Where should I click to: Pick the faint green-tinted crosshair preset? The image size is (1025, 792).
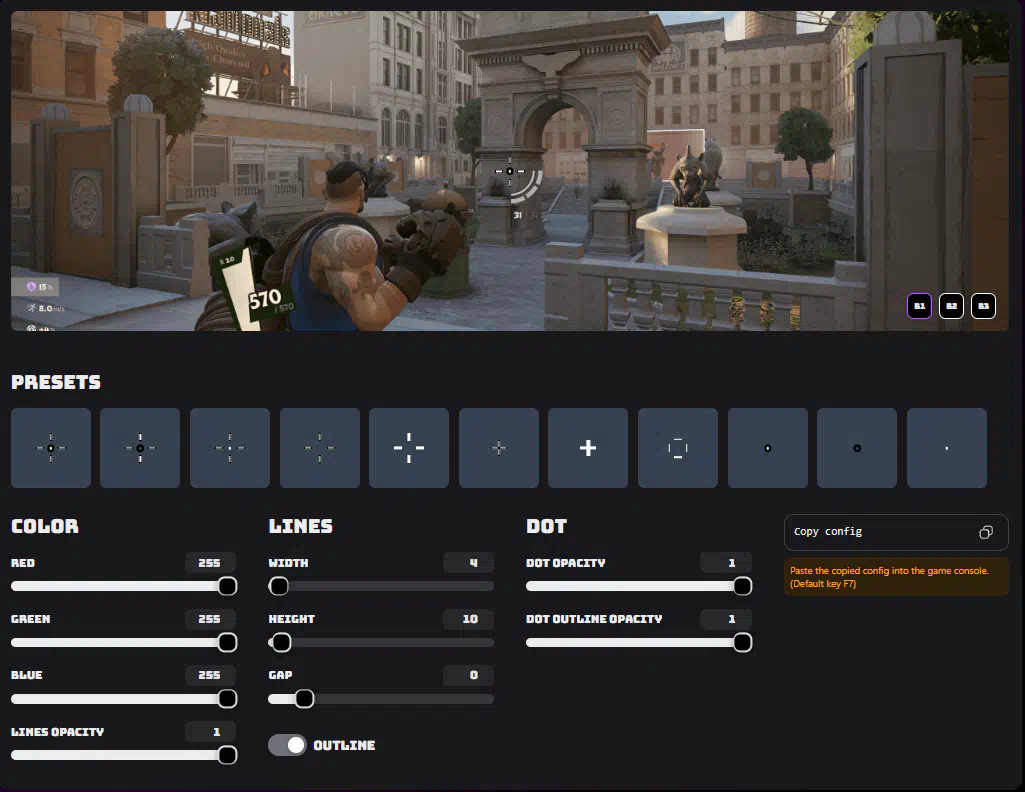pos(319,448)
